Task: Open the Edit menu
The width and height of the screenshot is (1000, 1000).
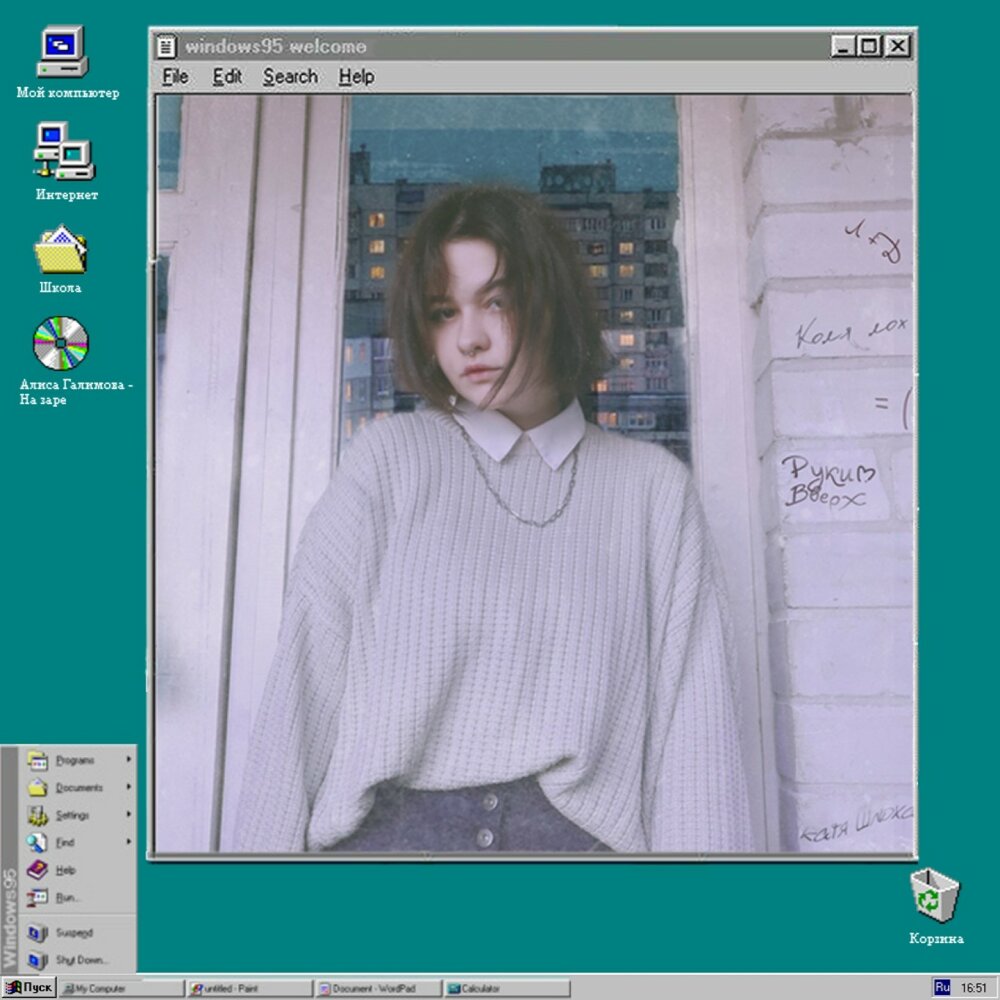Action: pyautogui.click(x=228, y=76)
